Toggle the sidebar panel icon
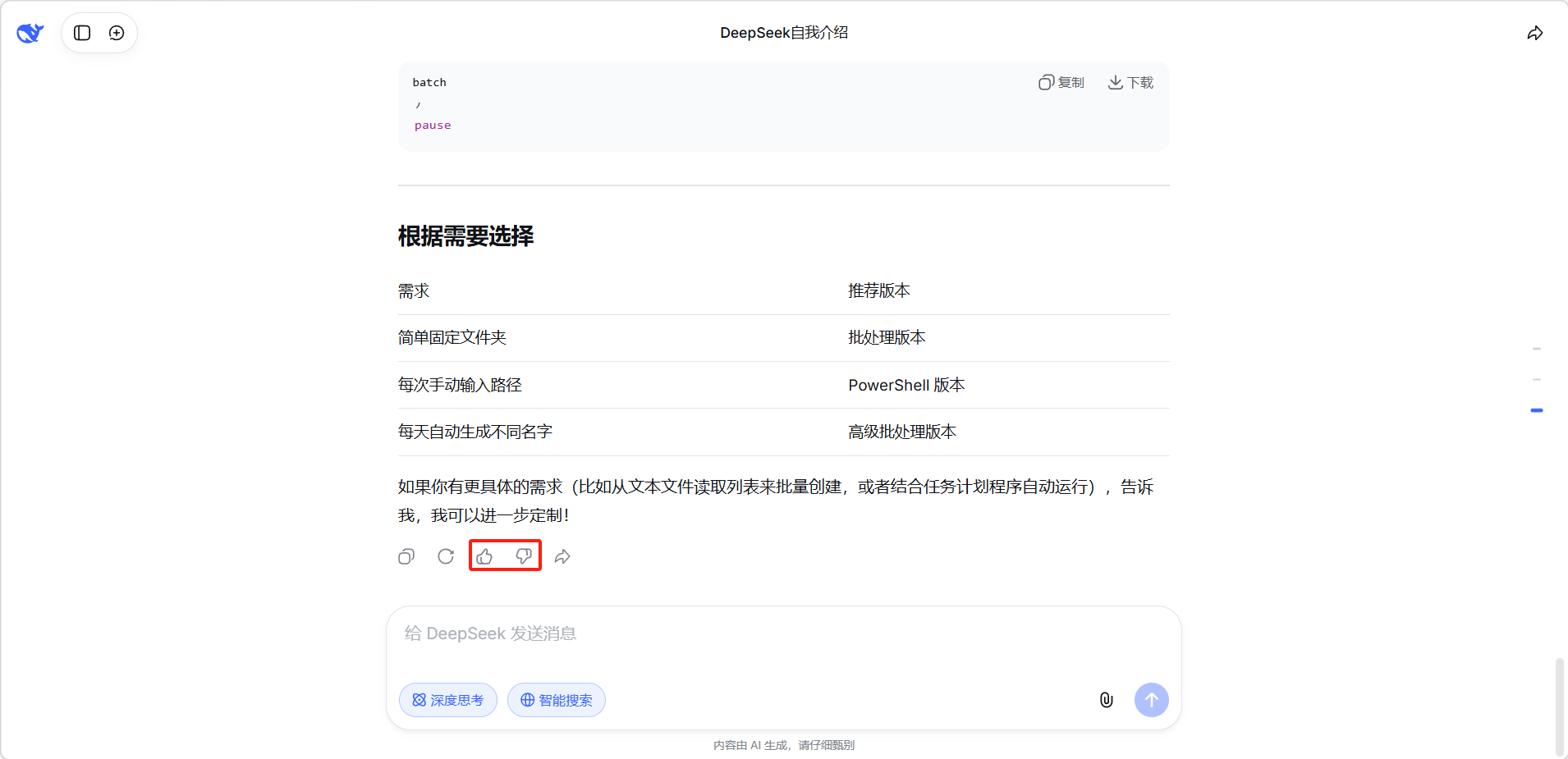This screenshot has width=1568, height=759. point(82,33)
